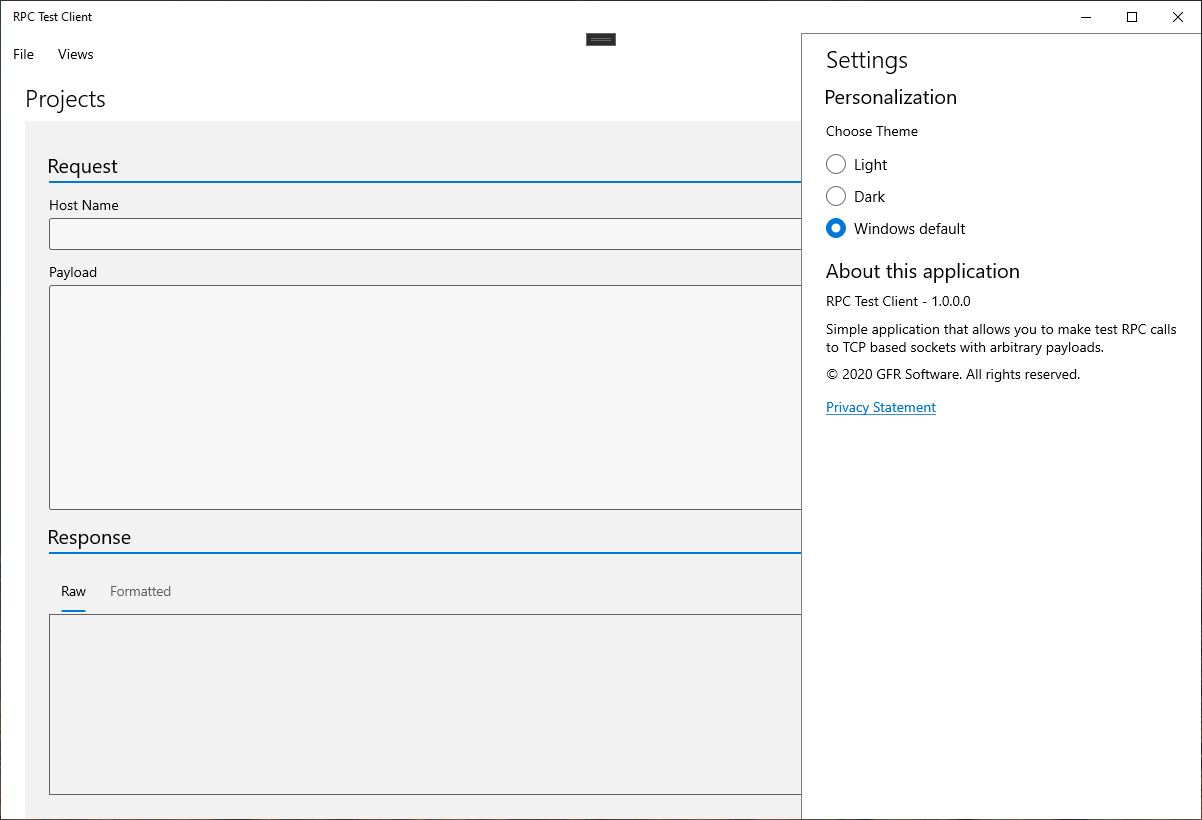The width and height of the screenshot is (1202, 820).
Task: Click the Projects page heading
Action: point(65,99)
